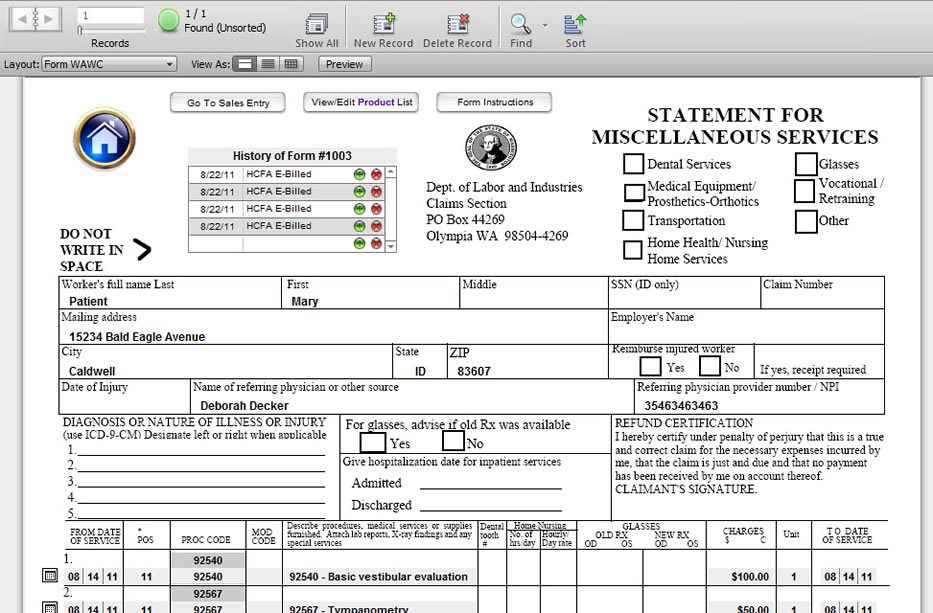Click referring physician Deborah Decker field
Viewport: 933px width, 613px height.
click(x=412, y=405)
